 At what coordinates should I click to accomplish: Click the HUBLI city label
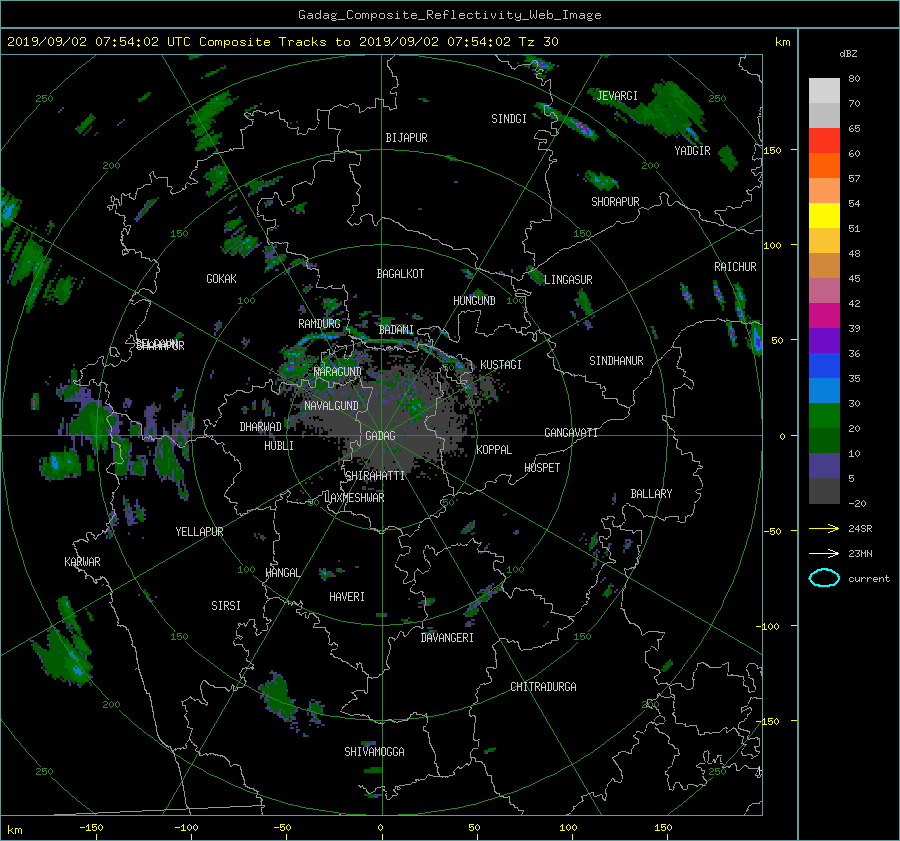[x=279, y=446]
